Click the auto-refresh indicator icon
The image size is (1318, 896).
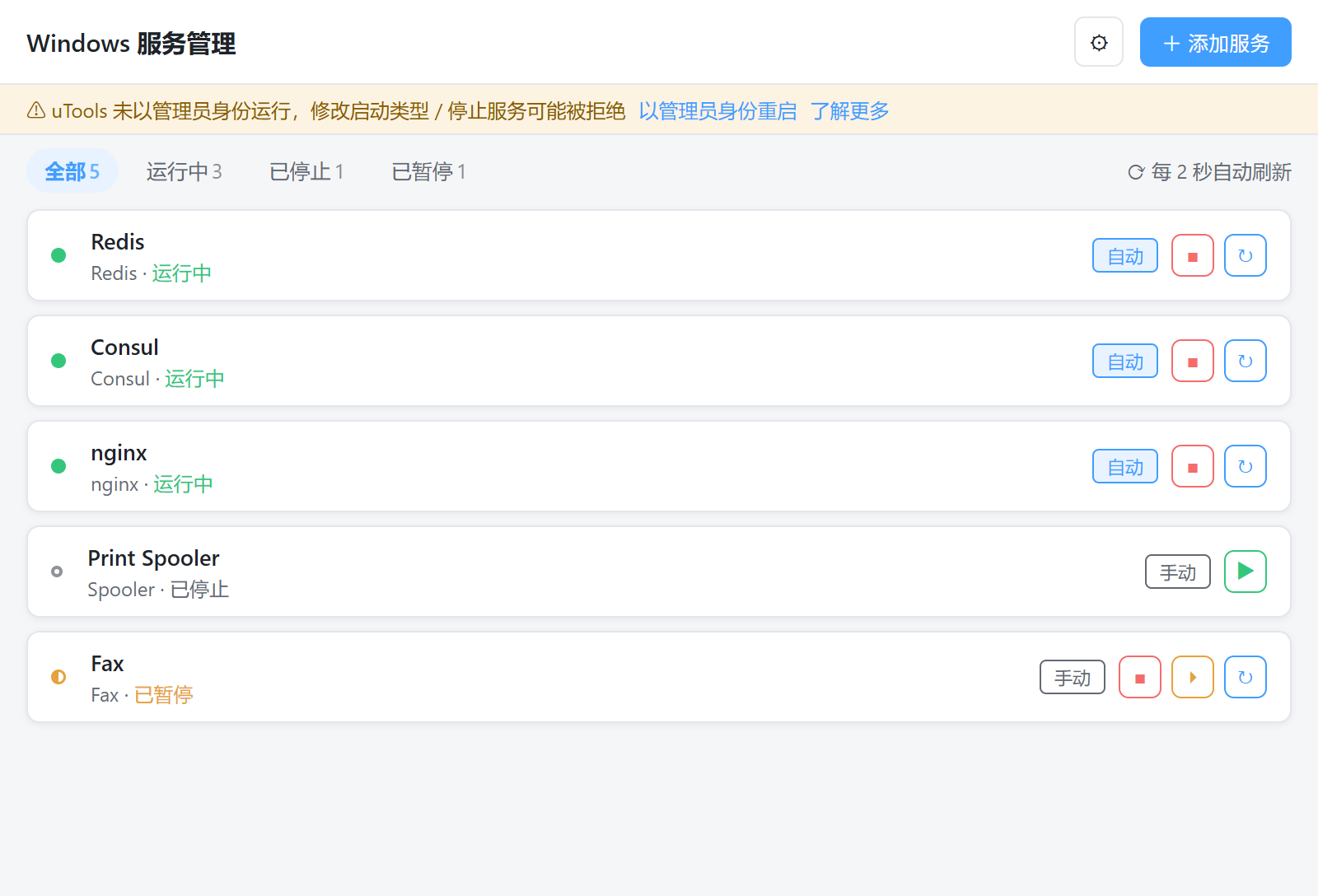1136,172
